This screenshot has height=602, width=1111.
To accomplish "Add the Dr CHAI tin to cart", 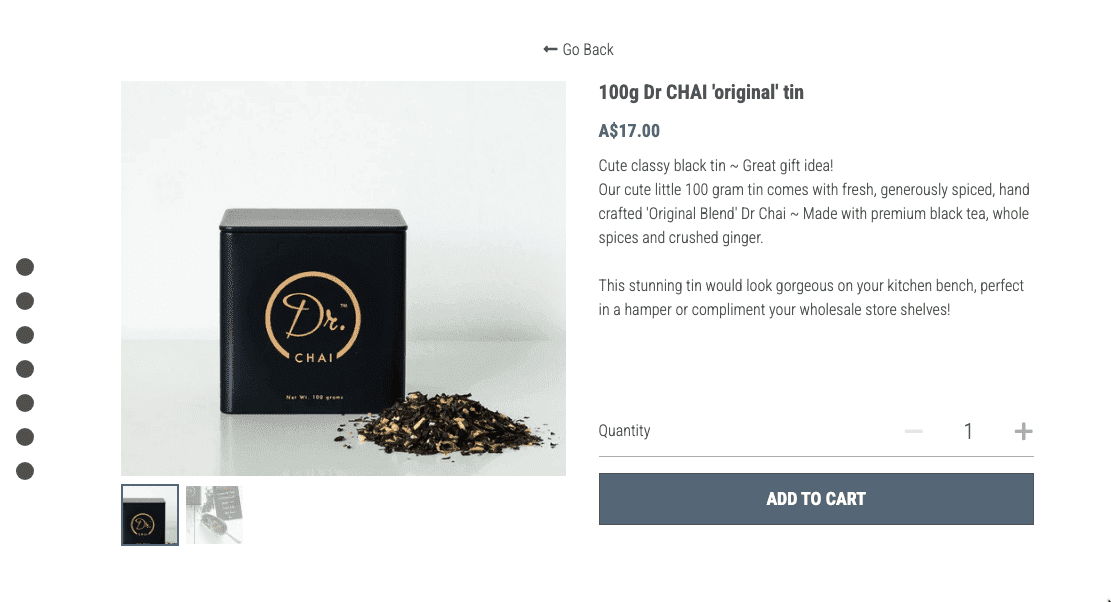I will pyautogui.click(x=816, y=499).
